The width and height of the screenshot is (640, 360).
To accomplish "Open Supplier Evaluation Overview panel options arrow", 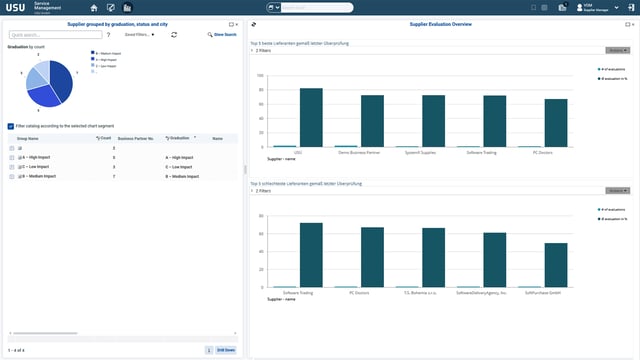I will pos(633,24).
